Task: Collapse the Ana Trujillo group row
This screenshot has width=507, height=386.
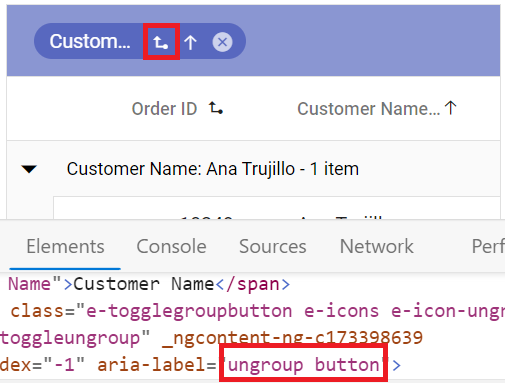Action: click(x=29, y=169)
